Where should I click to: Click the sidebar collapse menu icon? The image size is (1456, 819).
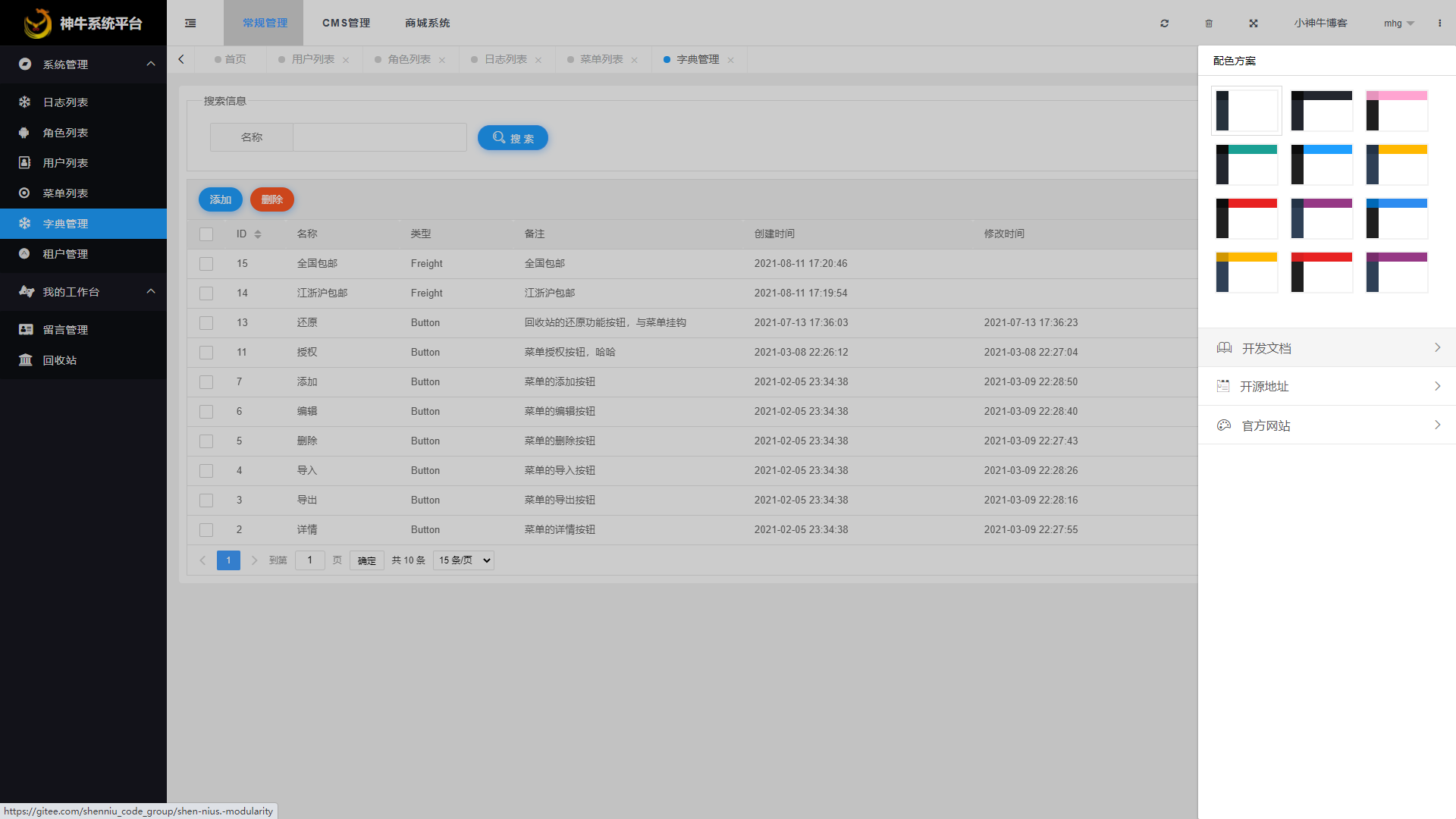[x=190, y=24]
